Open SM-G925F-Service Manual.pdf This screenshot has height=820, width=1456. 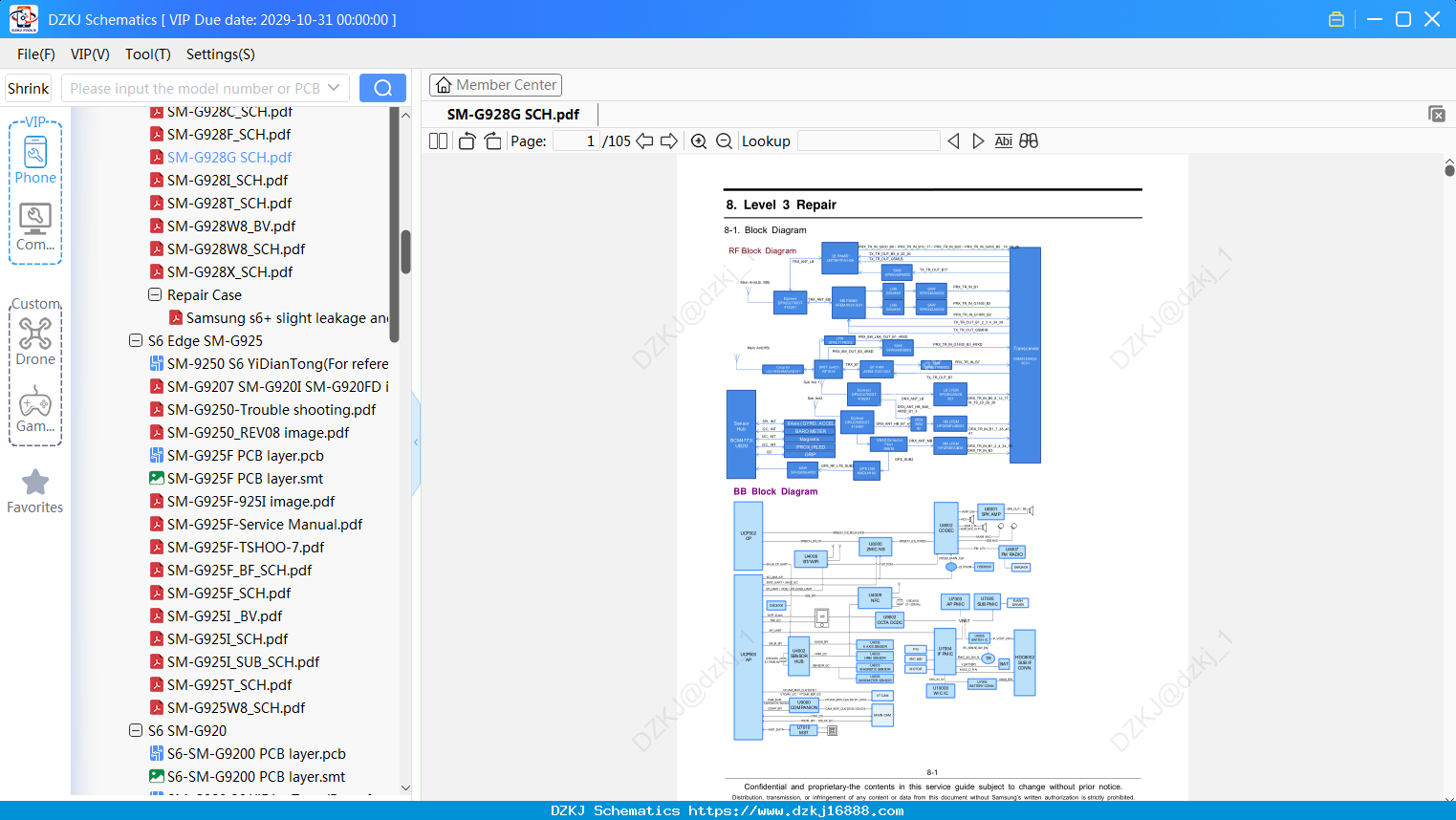click(265, 525)
